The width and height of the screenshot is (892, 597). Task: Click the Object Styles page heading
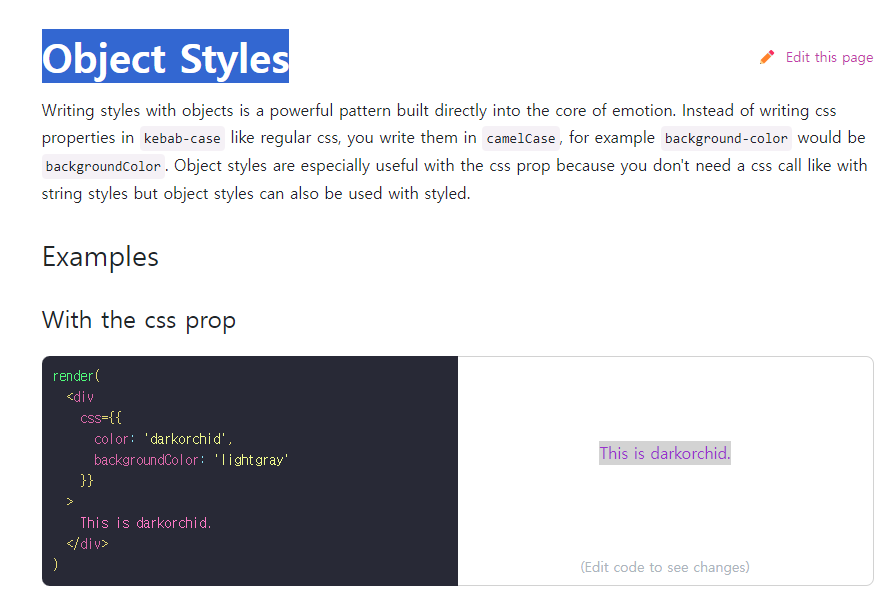[x=166, y=56]
